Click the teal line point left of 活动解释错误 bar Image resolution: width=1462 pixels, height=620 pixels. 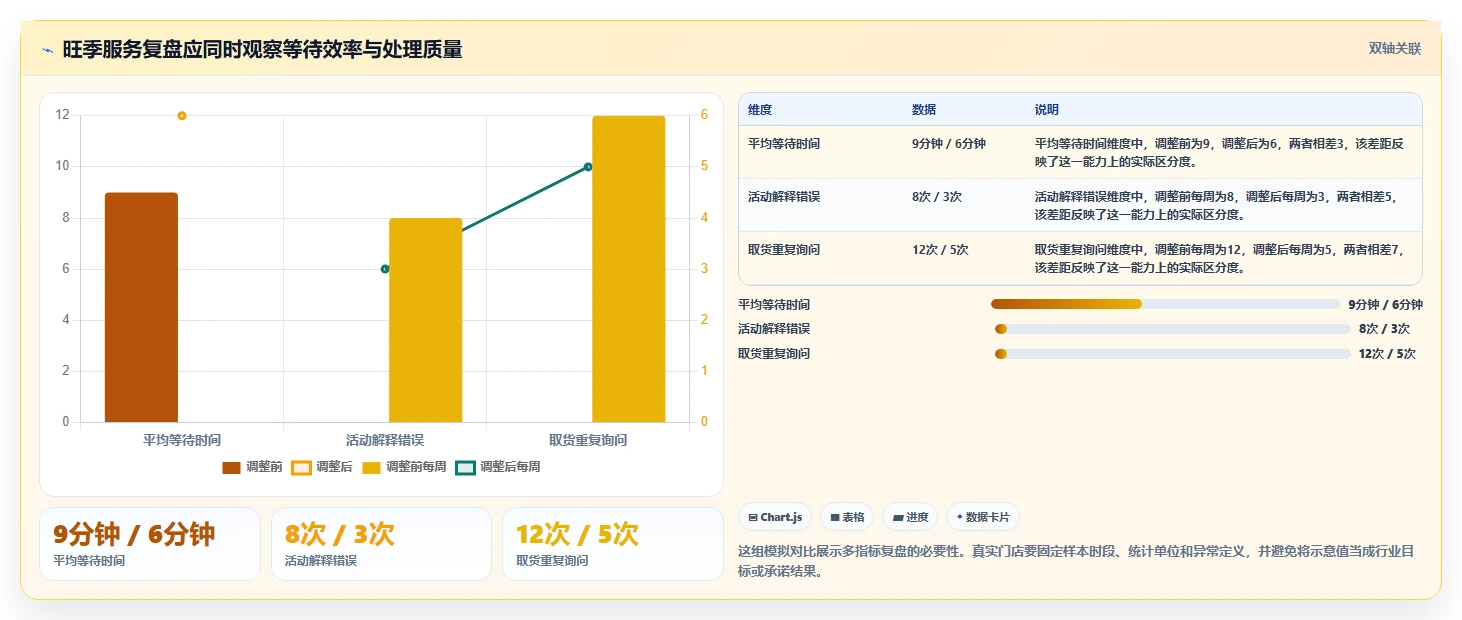(385, 269)
